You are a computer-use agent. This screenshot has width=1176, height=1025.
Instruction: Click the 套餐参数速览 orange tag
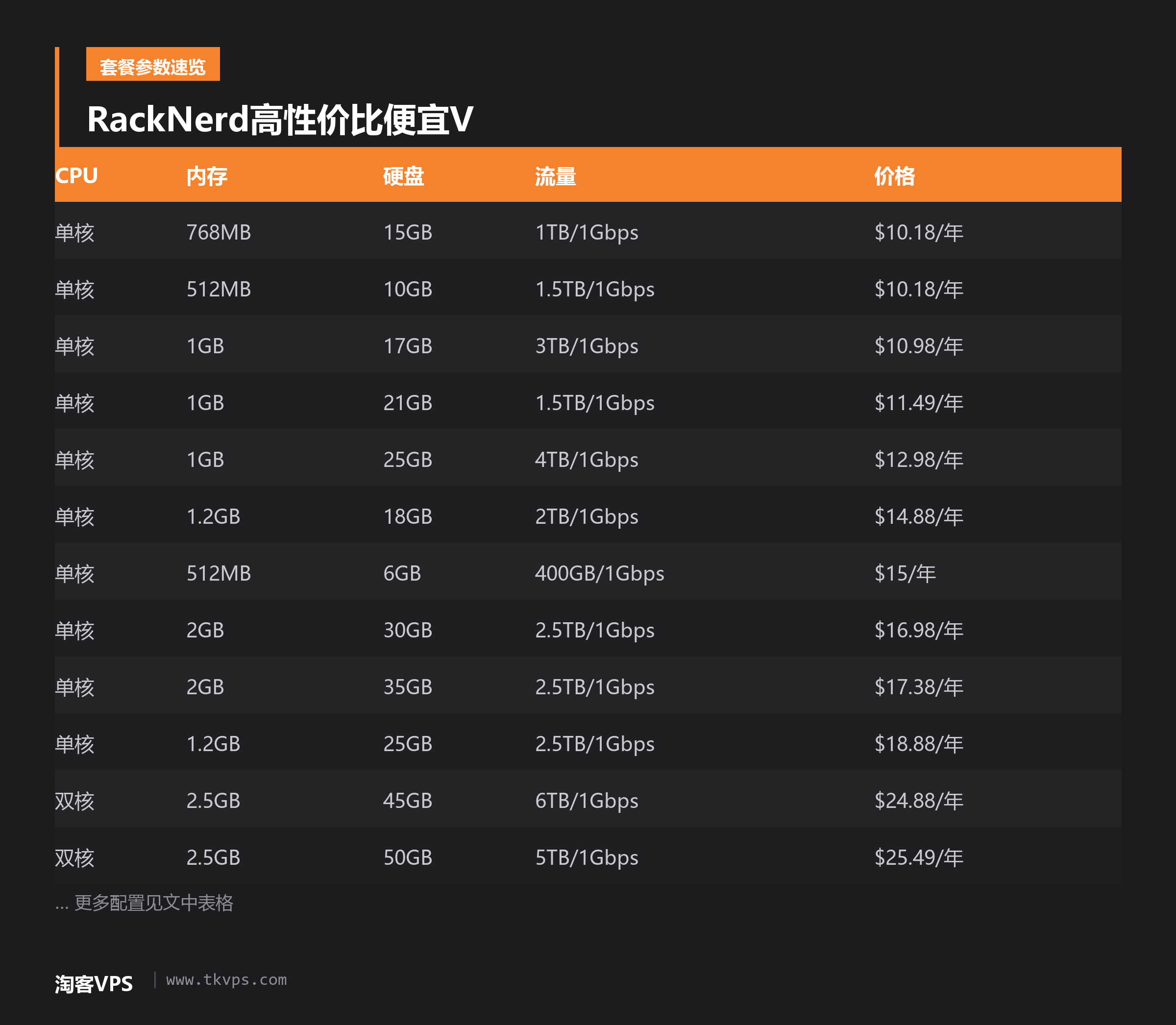pyautogui.click(x=153, y=64)
